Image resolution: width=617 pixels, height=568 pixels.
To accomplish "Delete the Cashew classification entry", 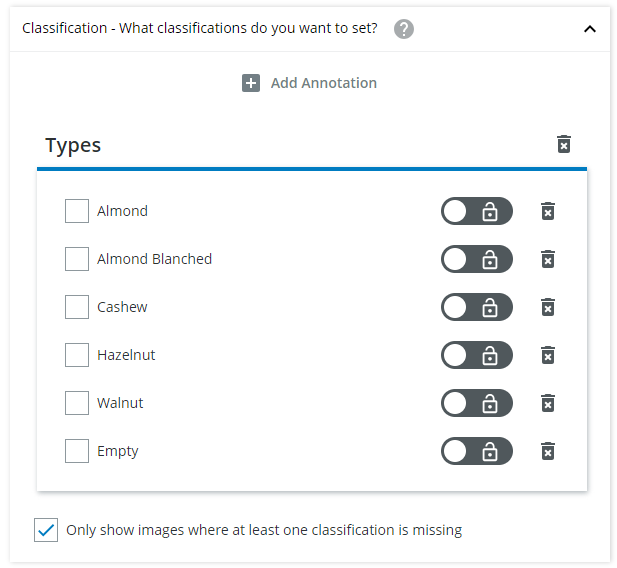I will point(548,307).
